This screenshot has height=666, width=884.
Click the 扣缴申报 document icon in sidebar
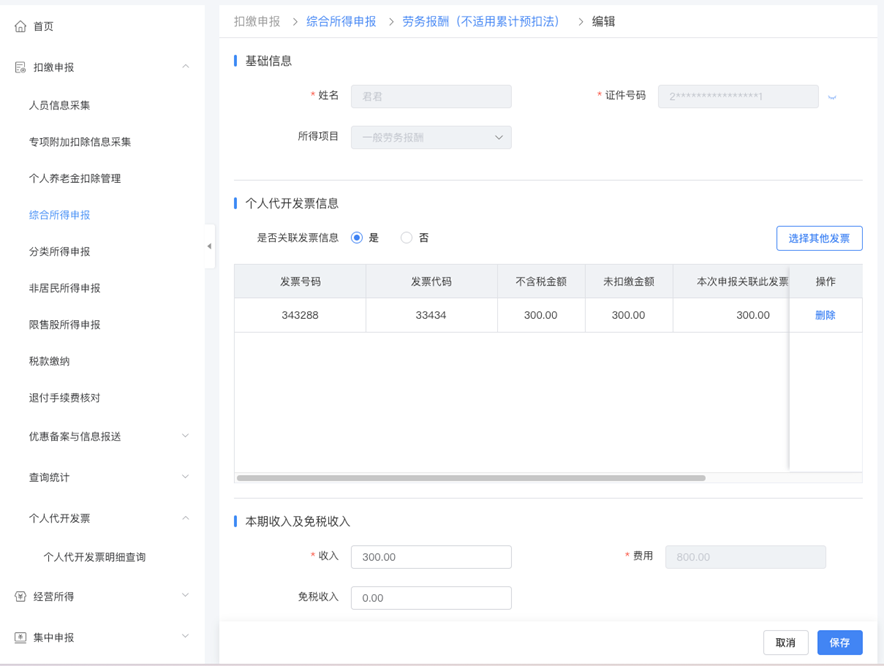18,68
